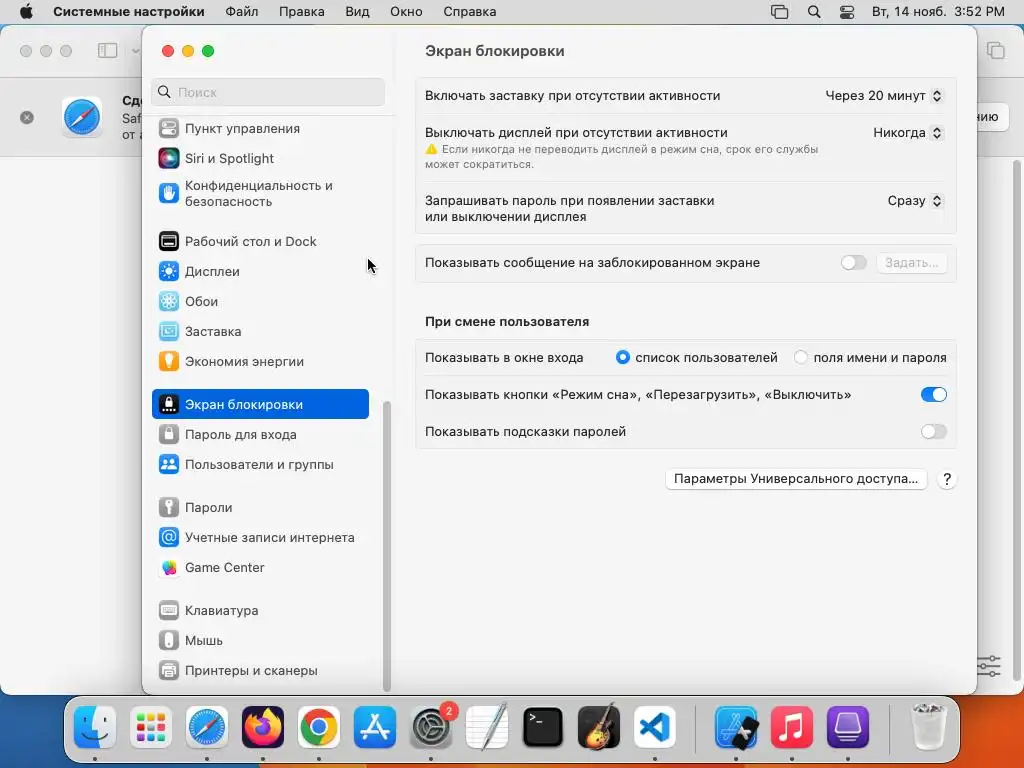1024x768 pixels.
Task: Open Simulator app from the Dock
Action: [x=736, y=727]
